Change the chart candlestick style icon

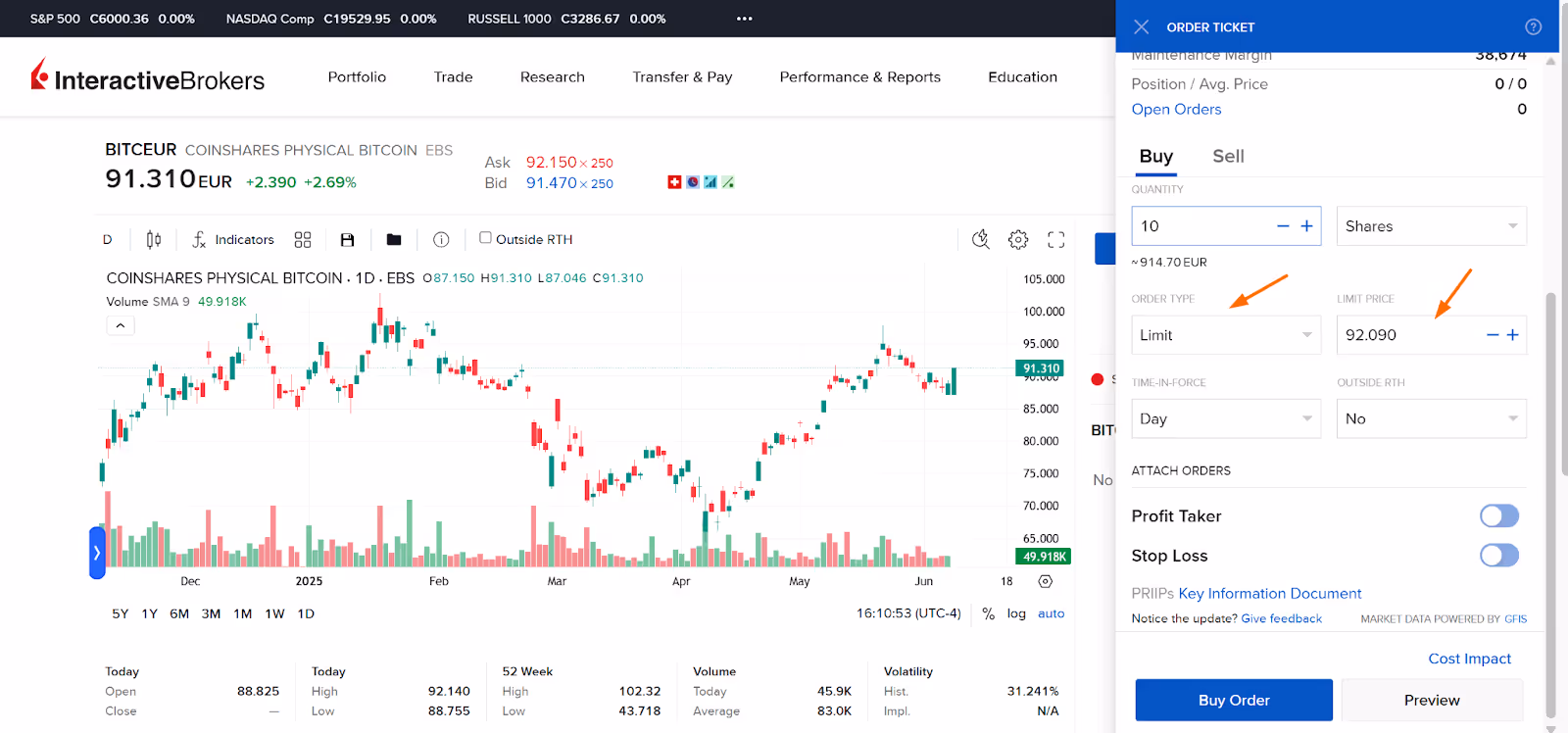click(x=154, y=239)
